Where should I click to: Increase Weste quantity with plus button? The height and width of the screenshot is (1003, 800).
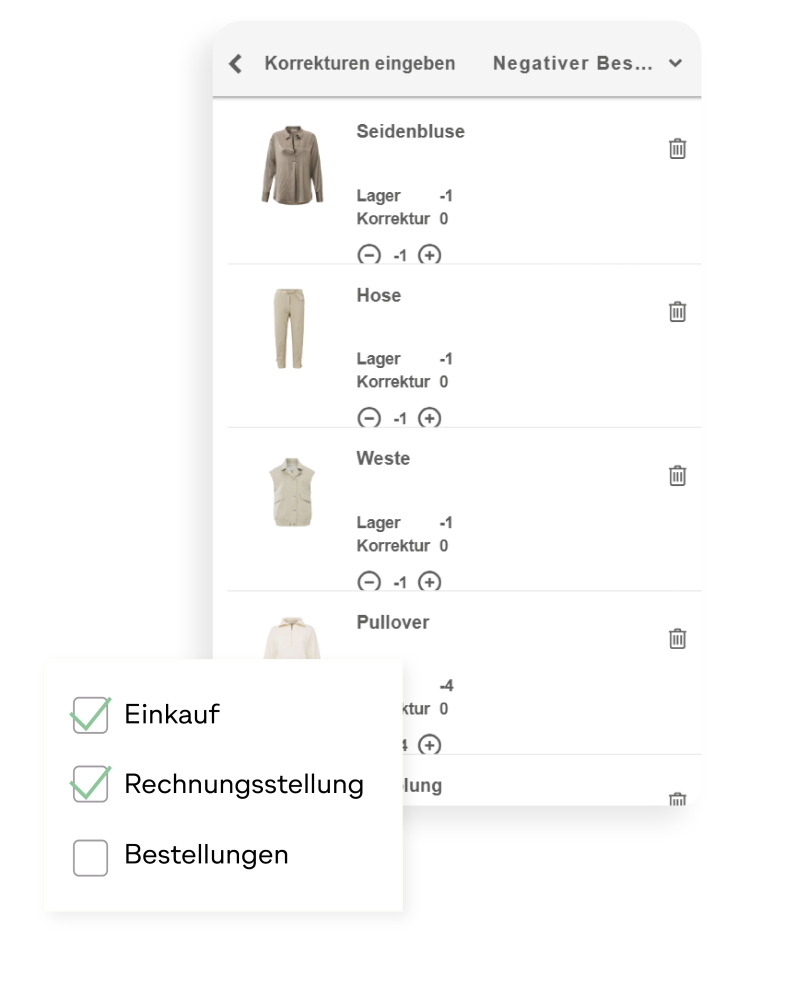(x=429, y=581)
